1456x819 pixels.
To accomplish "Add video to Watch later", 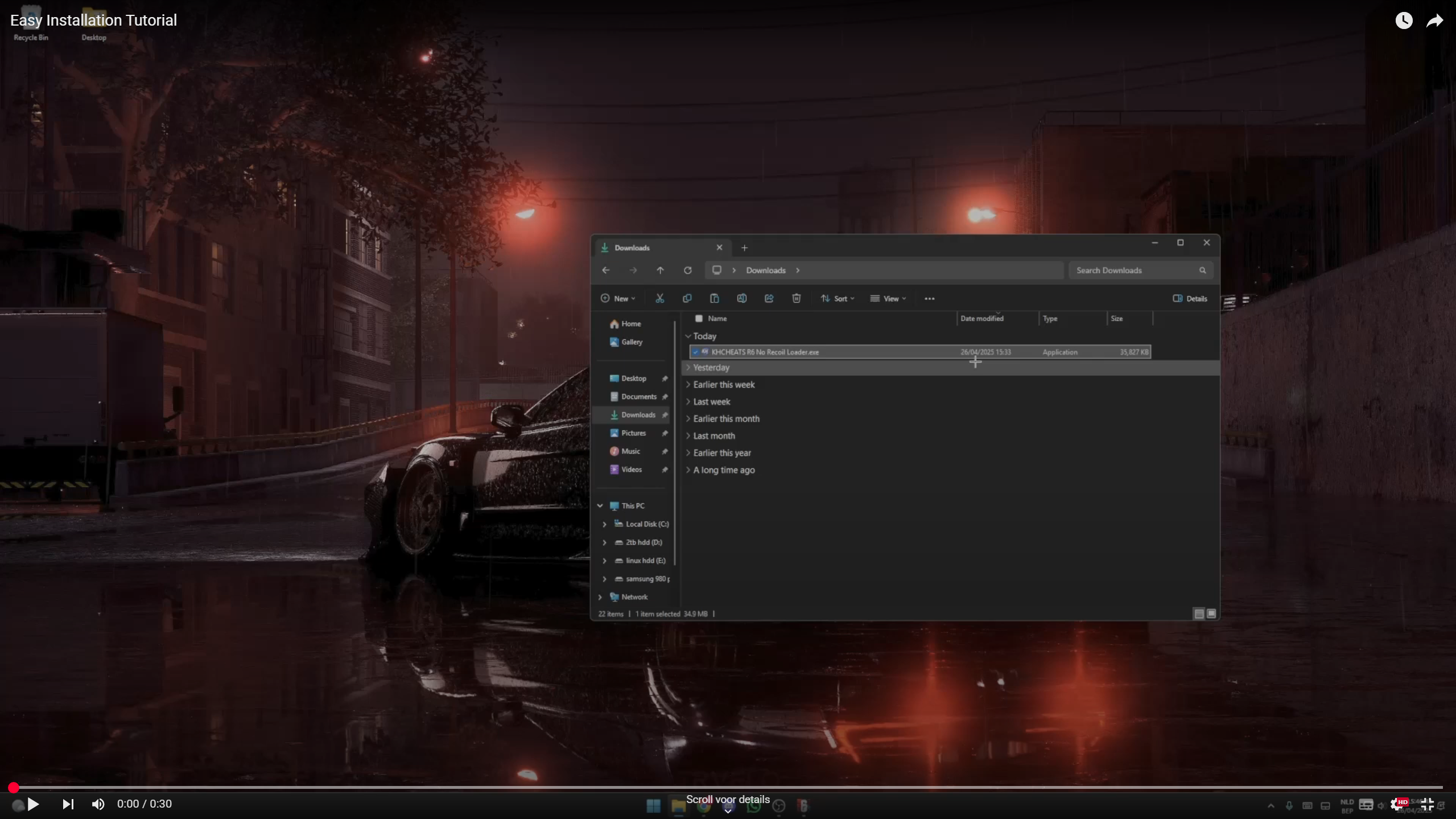I will (1404, 21).
